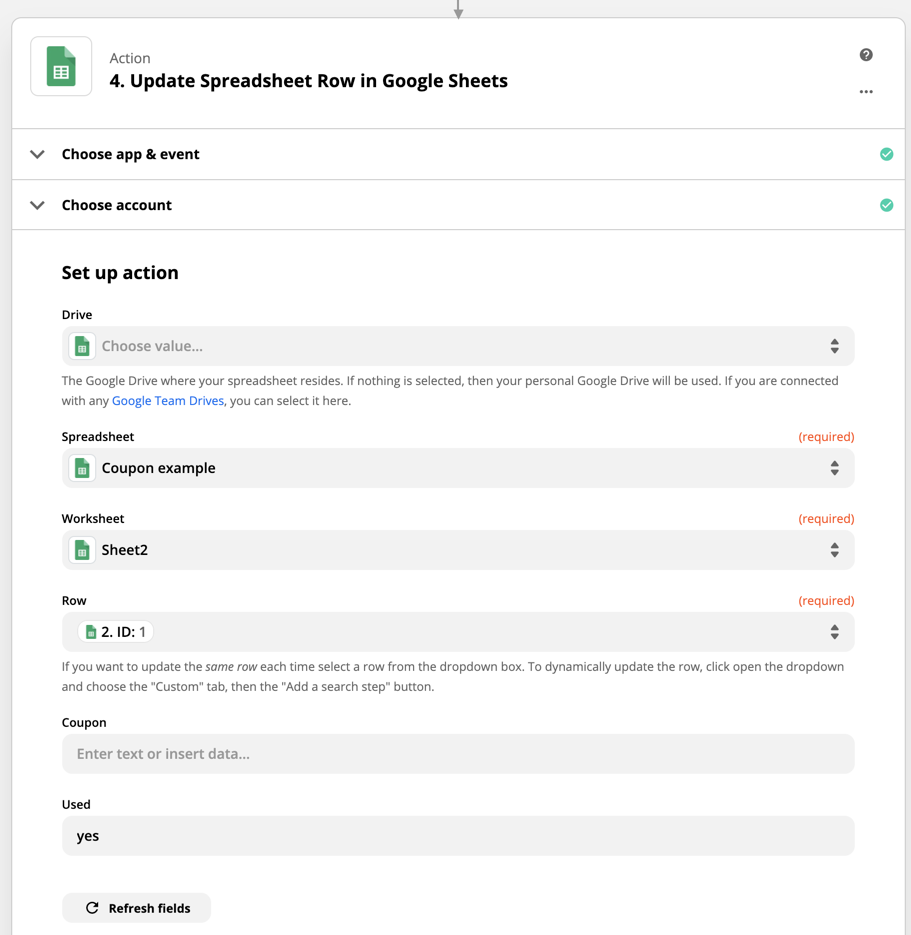
Task: Click the refresh arrow icon
Action: coord(92,908)
